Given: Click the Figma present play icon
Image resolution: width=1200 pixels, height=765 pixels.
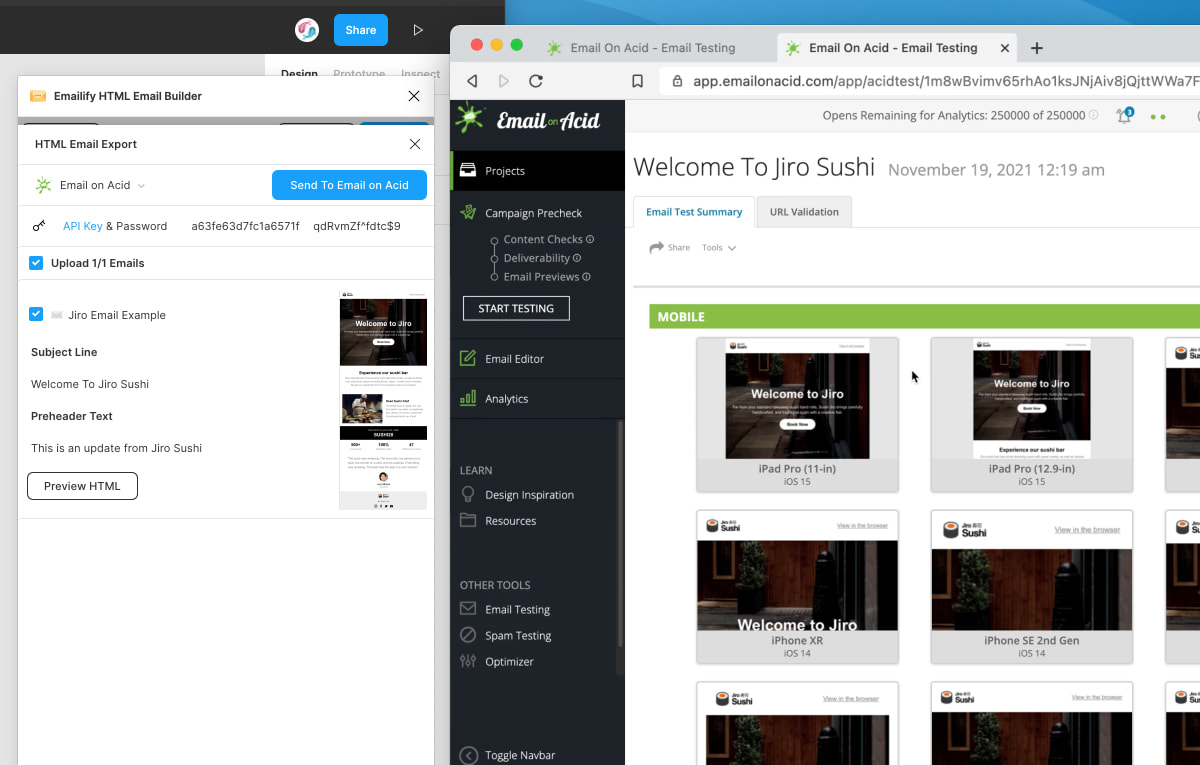Looking at the screenshot, I should [x=418, y=30].
